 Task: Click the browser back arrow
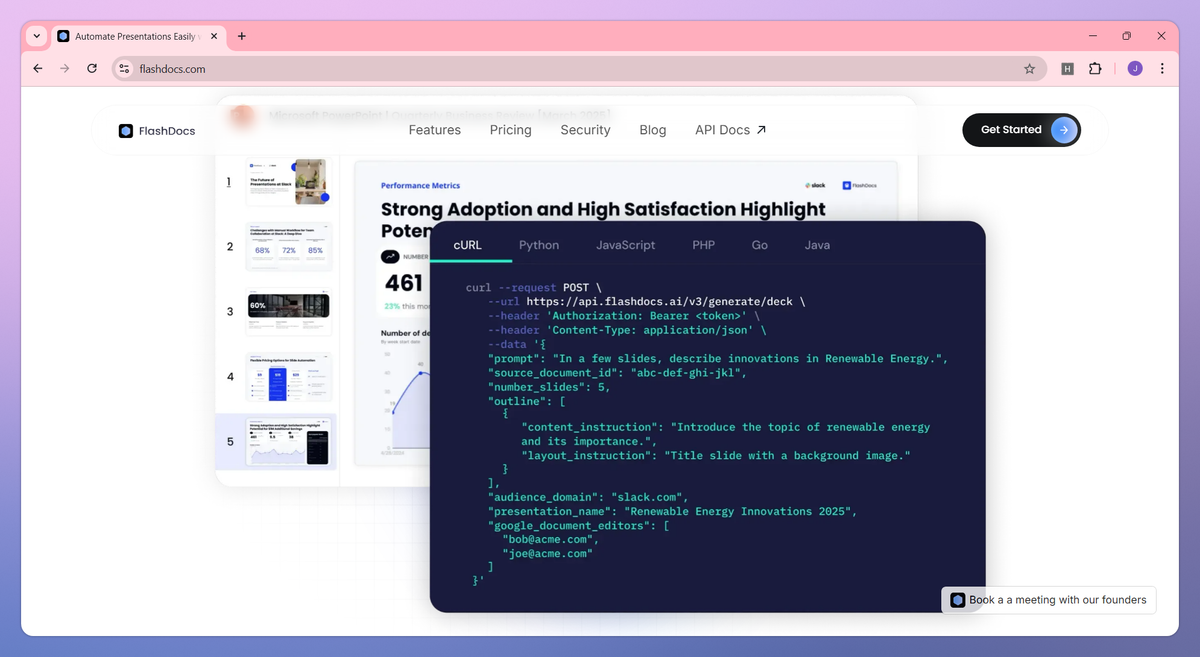[38, 69]
